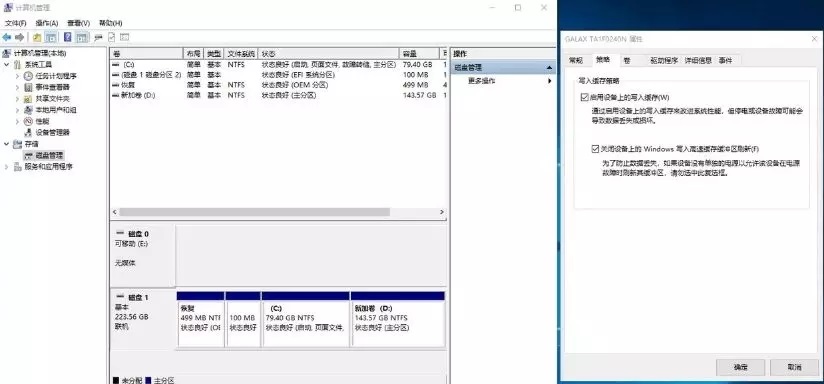Sort by the 文件系统 column header

(x=241, y=54)
